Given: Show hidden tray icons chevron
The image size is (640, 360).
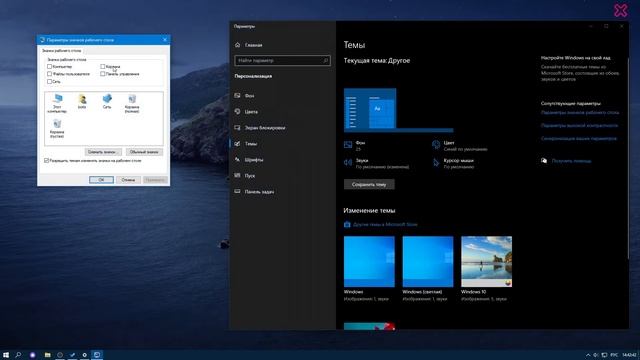Looking at the screenshot, I should (588, 355).
